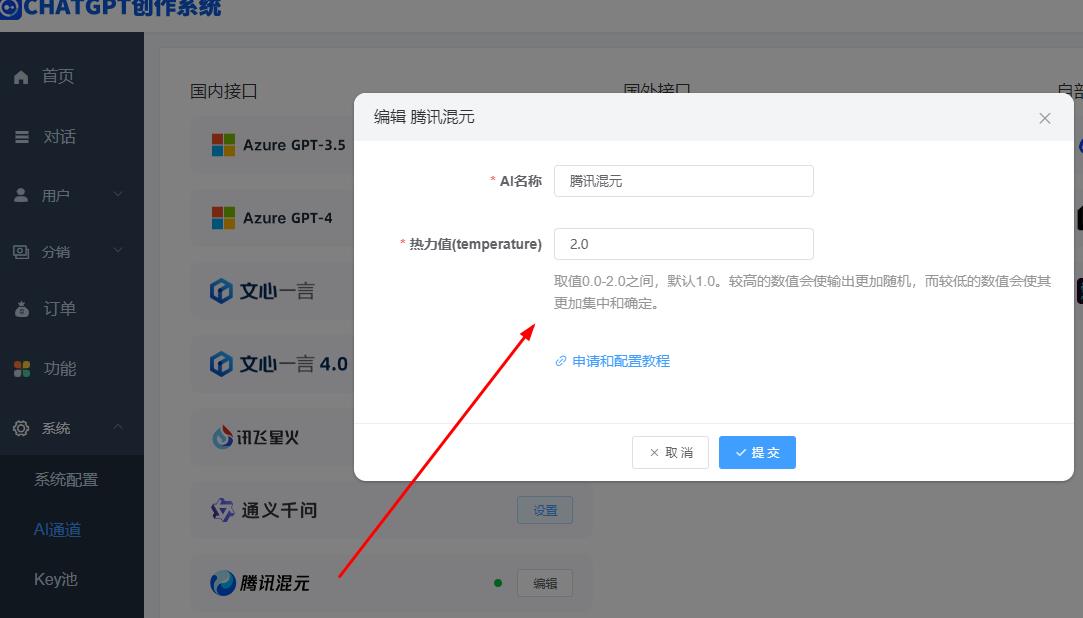Open the 申请和配置教程 link
Image resolution: width=1083 pixels, height=618 pixels.
621,361
